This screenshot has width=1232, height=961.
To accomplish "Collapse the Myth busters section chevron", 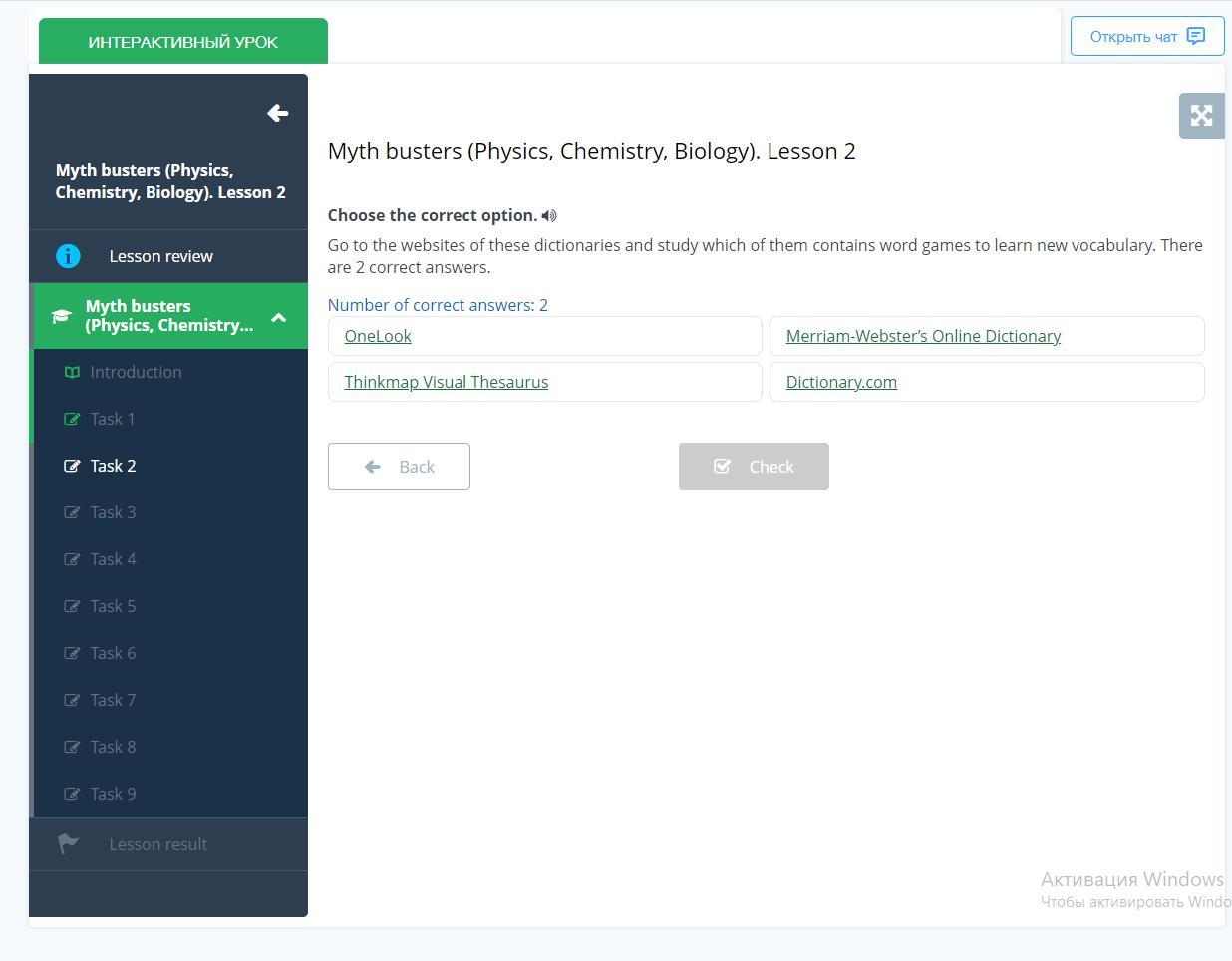I will (x=279, y=317).
